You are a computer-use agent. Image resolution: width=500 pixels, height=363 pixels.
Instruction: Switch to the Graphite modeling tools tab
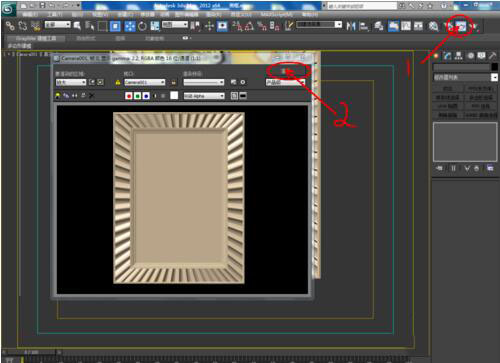click(36, 38)
